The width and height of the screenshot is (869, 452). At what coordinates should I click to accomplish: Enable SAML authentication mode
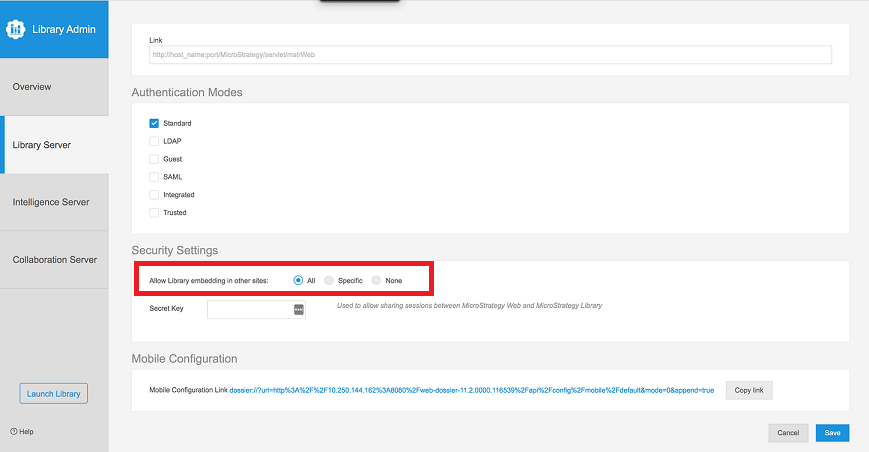154,177
